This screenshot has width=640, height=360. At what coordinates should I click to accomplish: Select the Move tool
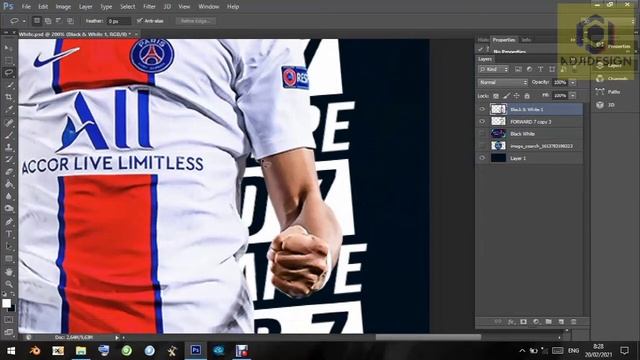(x=9, y=49)
